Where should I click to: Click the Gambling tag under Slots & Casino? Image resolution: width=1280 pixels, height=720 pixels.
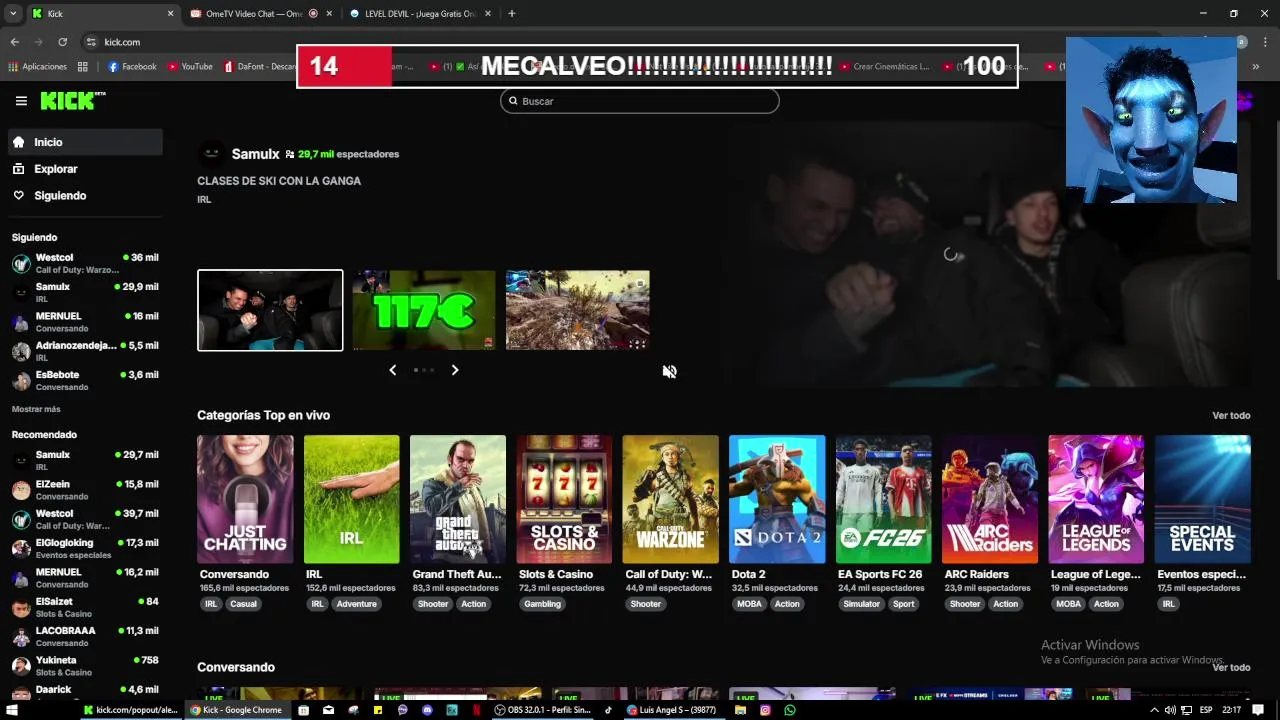542,604
